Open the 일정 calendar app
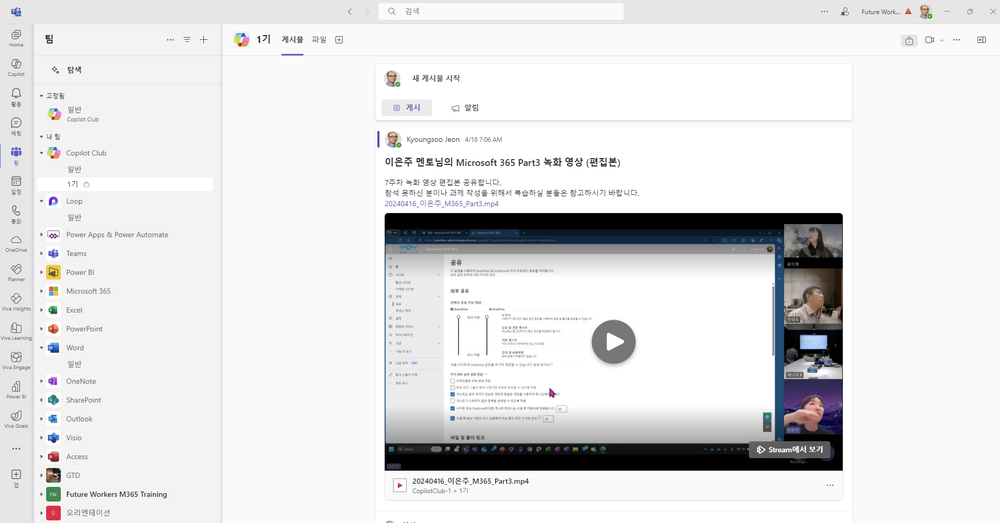 16,183
